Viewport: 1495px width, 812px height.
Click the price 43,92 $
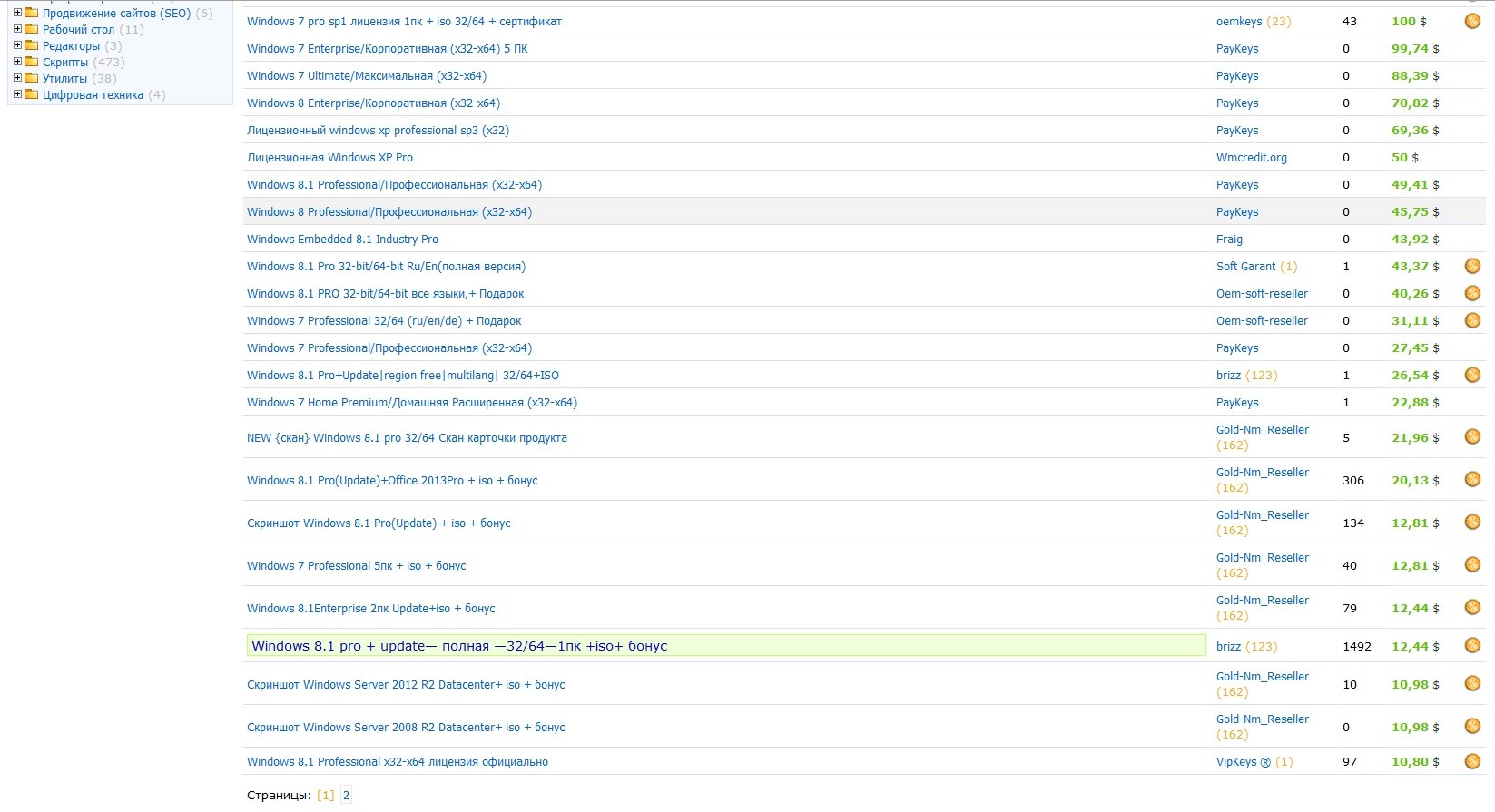[1415, 239]
